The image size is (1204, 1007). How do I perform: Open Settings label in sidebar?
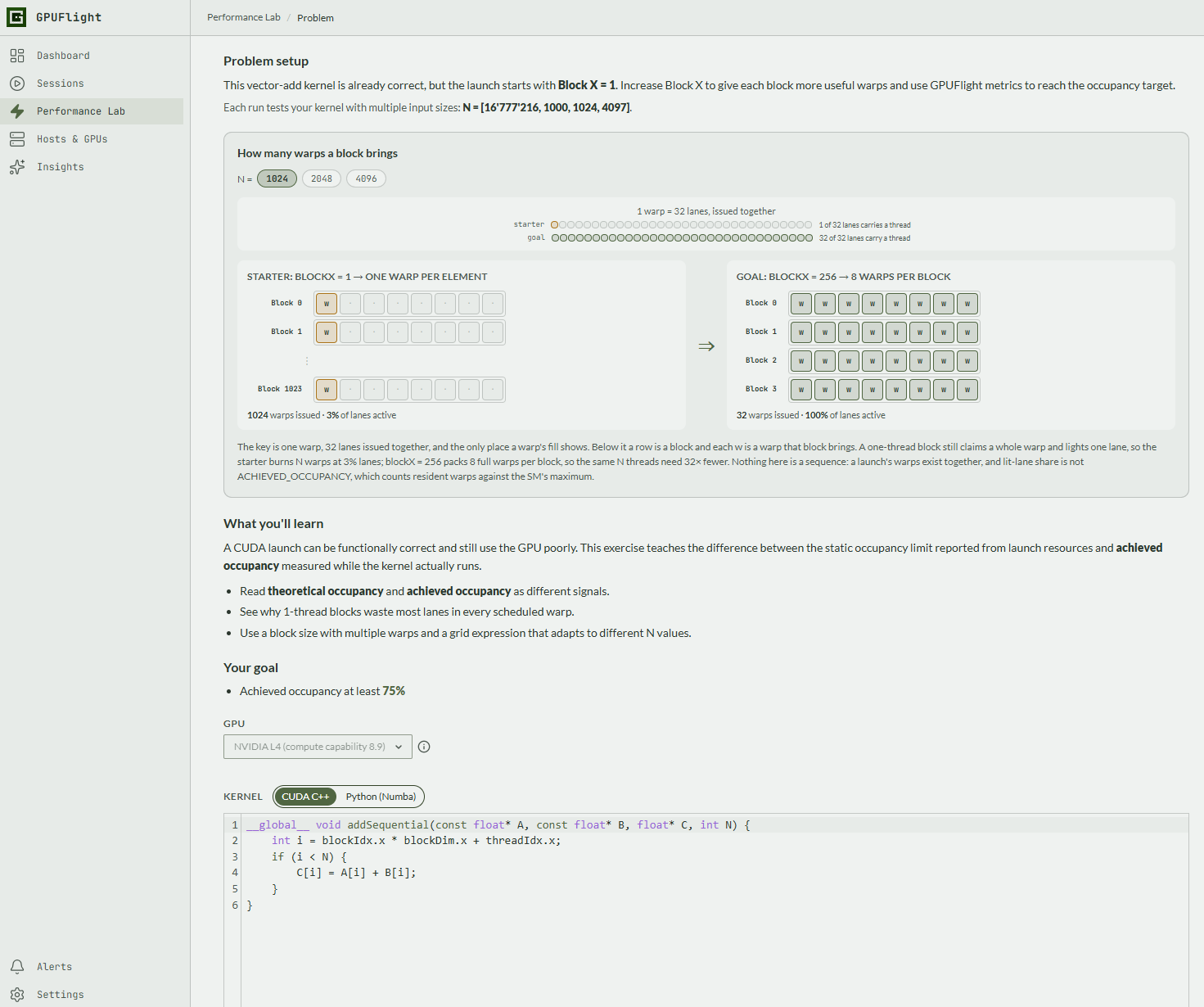(x=60, y=995)
